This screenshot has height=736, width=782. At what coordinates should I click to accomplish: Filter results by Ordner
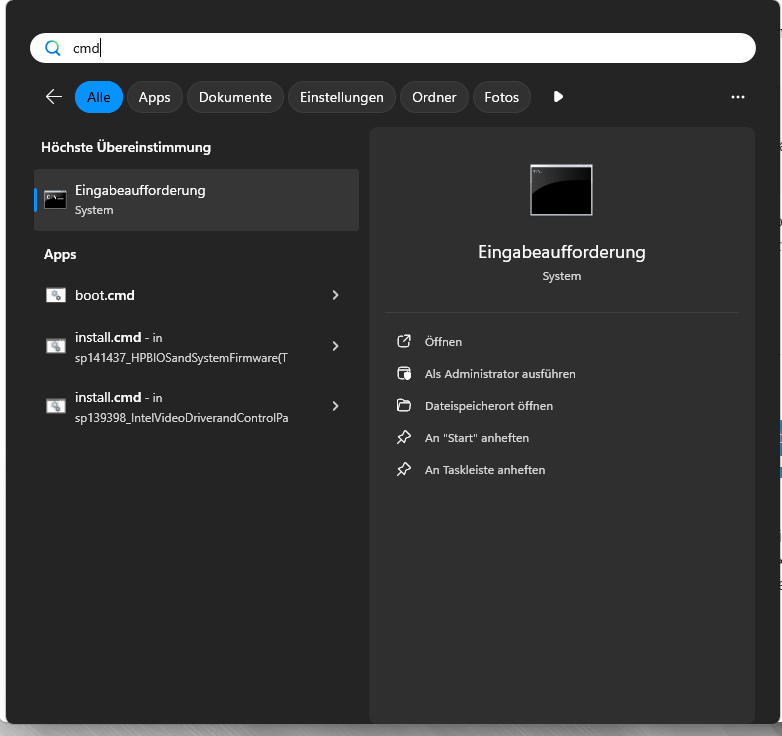pos(434,97)
